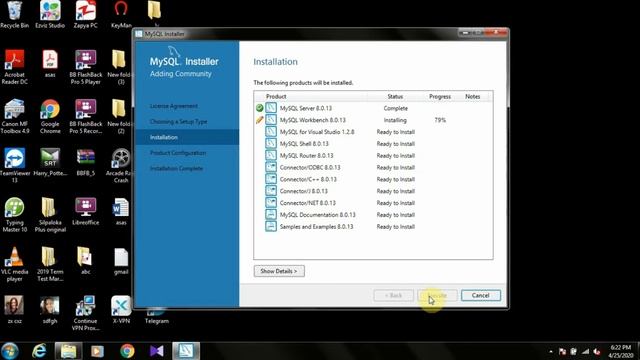The image size is (640, 360).
Task: Click the MySQL Server 8.0.13 product icon
Action: click(x=271, y=108)
